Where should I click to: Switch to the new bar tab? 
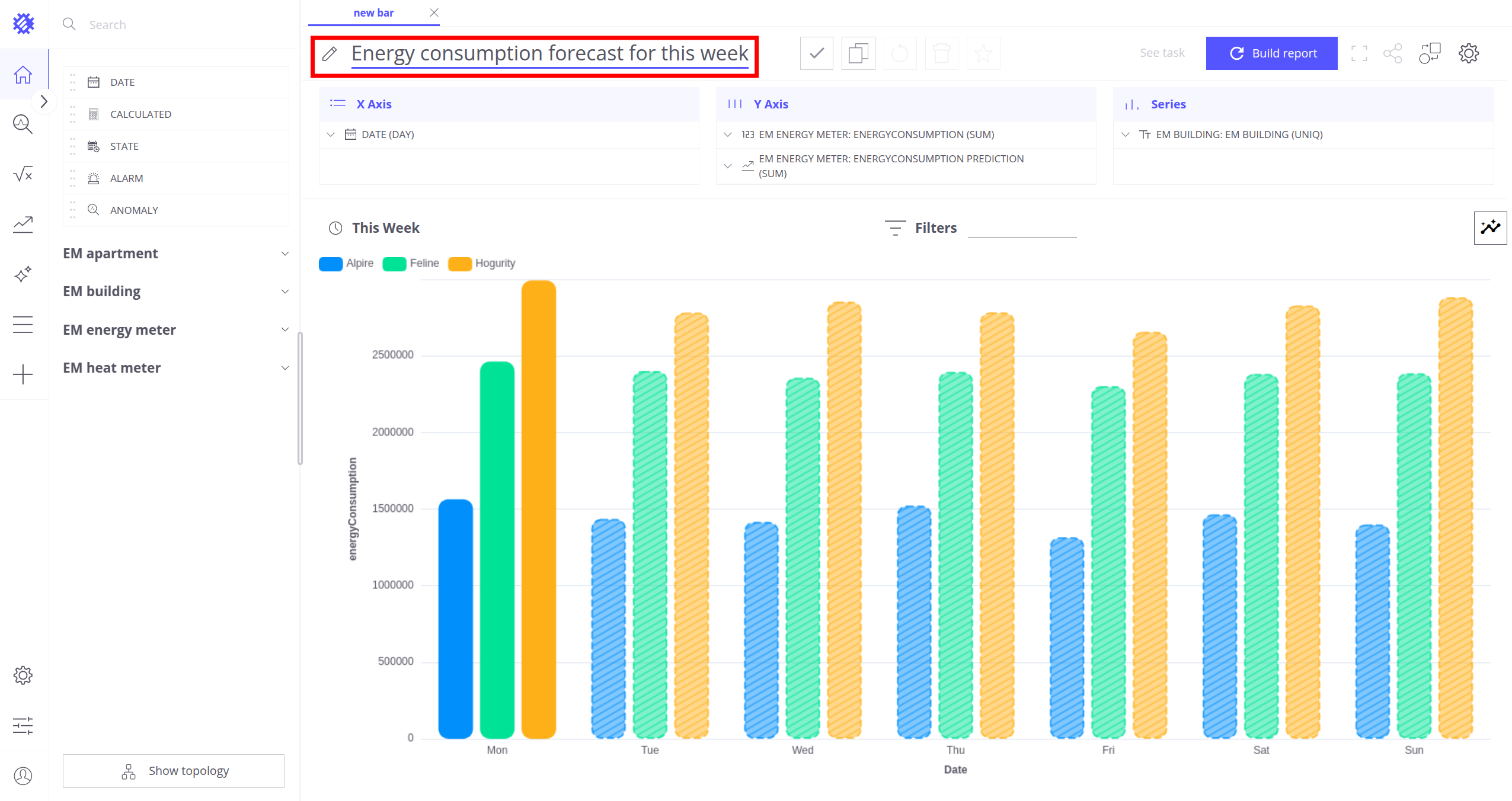[373, 13]
